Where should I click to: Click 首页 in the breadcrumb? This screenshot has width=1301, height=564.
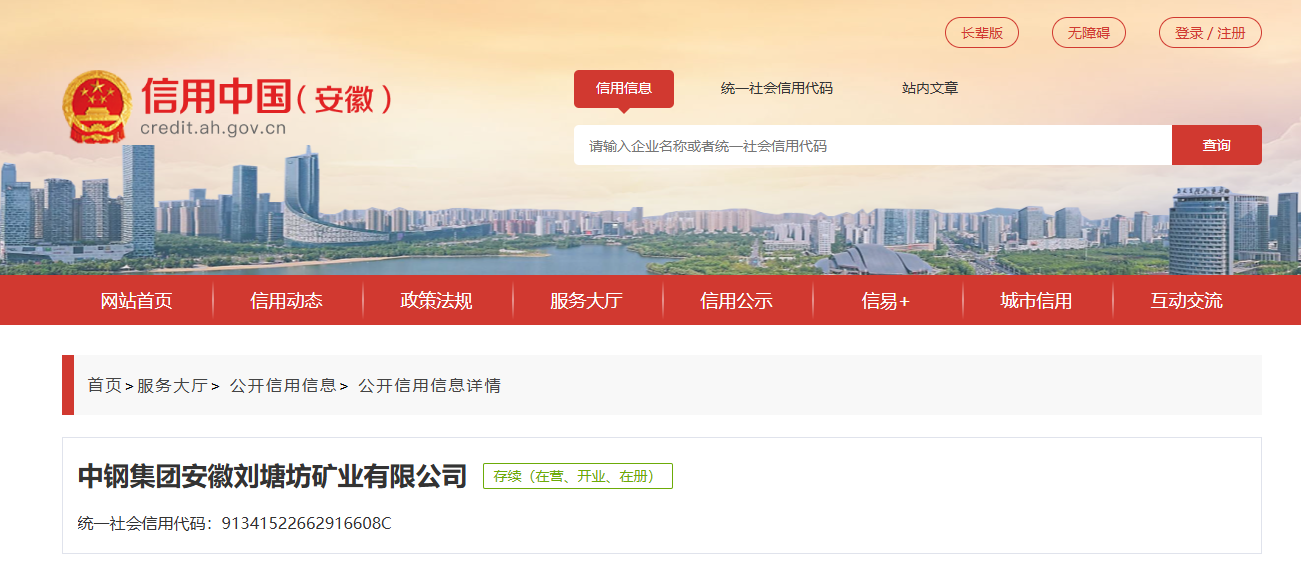(x=105, y=385)
